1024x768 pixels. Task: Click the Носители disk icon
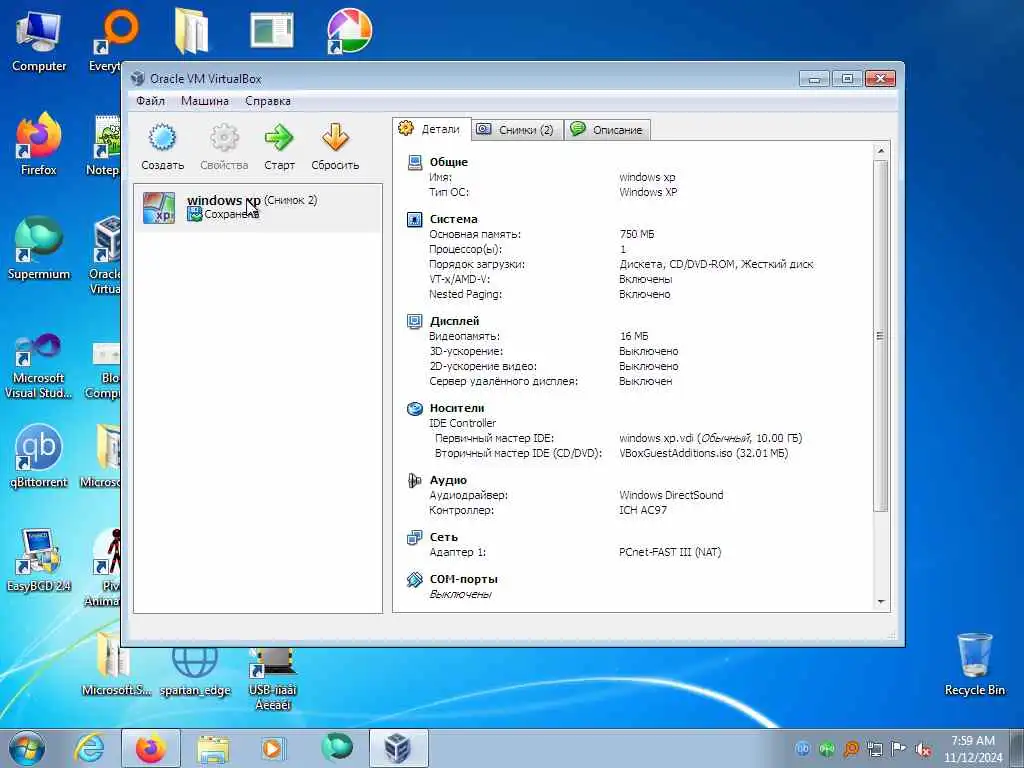coord(414,409)
